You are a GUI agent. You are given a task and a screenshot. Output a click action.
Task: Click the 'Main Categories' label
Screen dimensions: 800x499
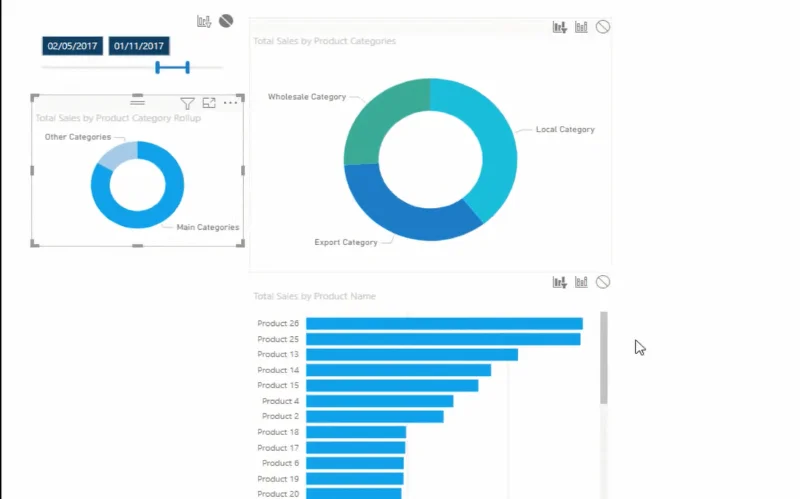pos(208,228)
